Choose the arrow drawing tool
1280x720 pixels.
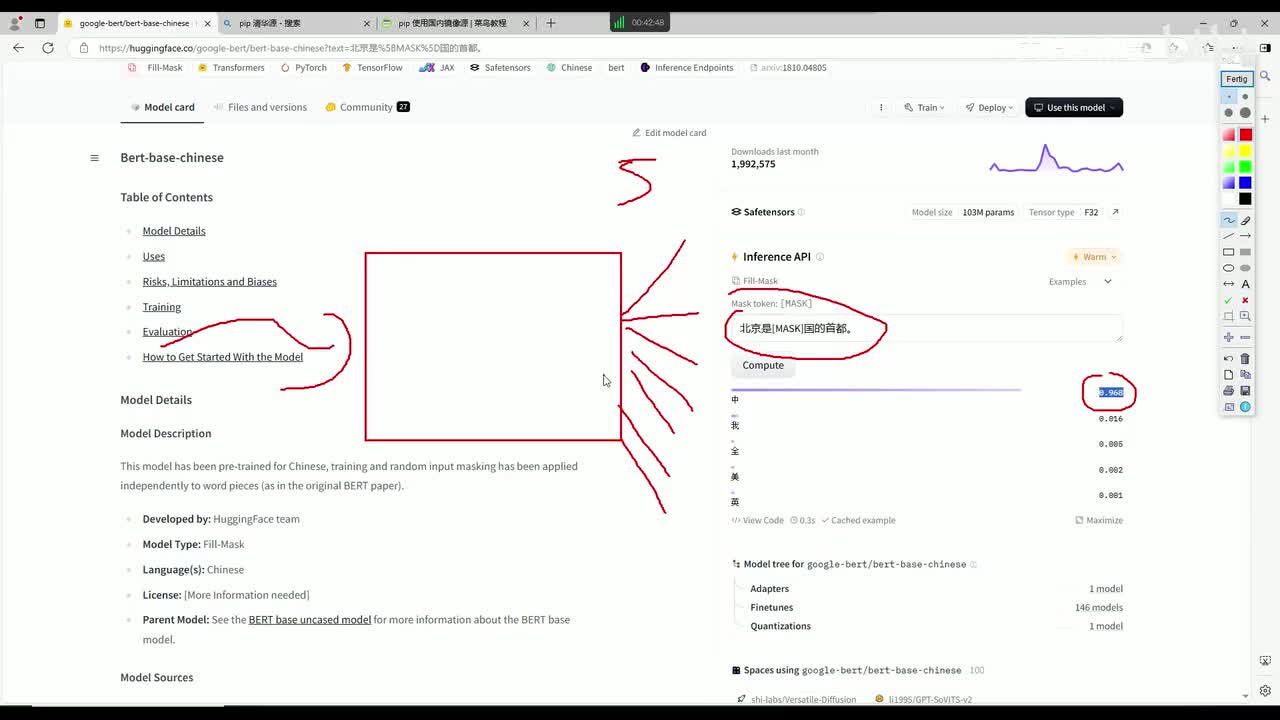pyautogui.click(x=1245, y=236)
